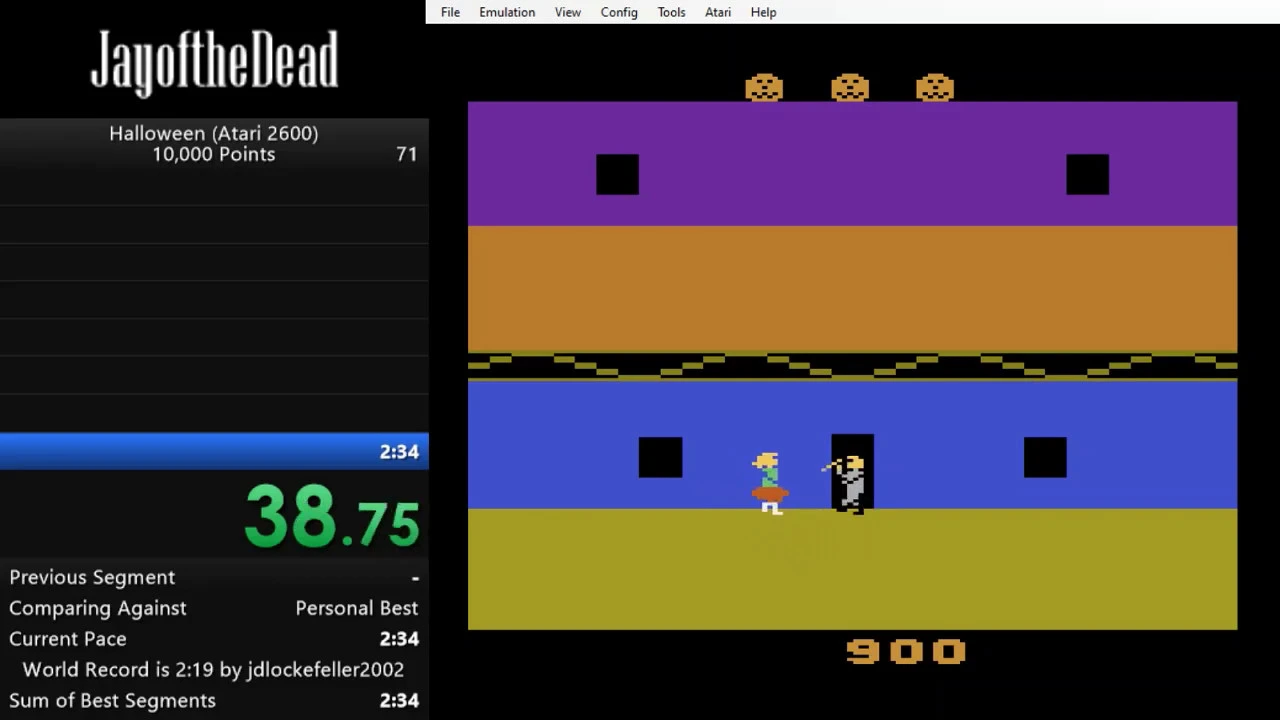Click the lower floor leftmost black window
The height and width of the screenshot is (720, 1280).
(x=660, y=457)
